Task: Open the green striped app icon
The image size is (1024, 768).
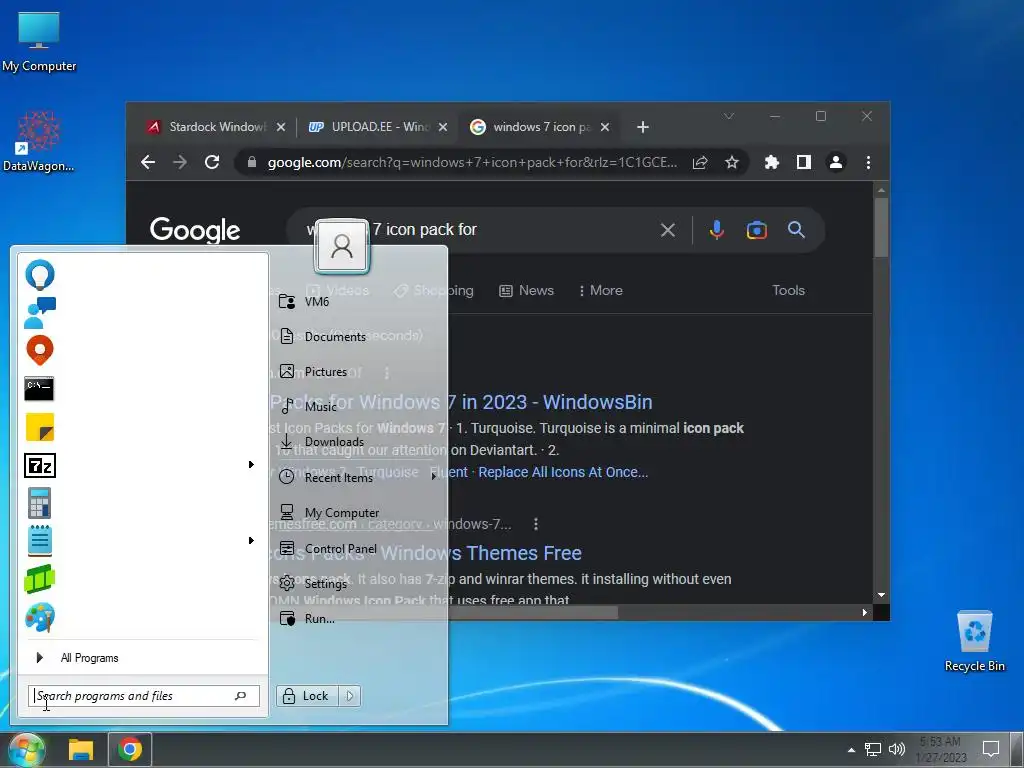Action: (40, 579)
